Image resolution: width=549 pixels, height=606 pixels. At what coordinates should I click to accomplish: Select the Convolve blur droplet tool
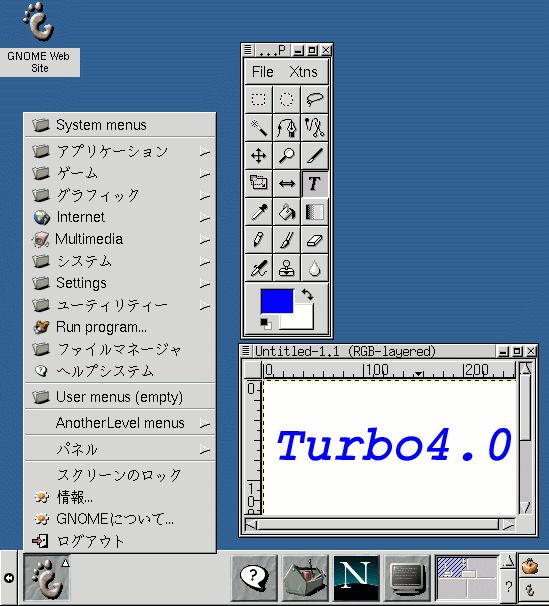click(314, 267)
